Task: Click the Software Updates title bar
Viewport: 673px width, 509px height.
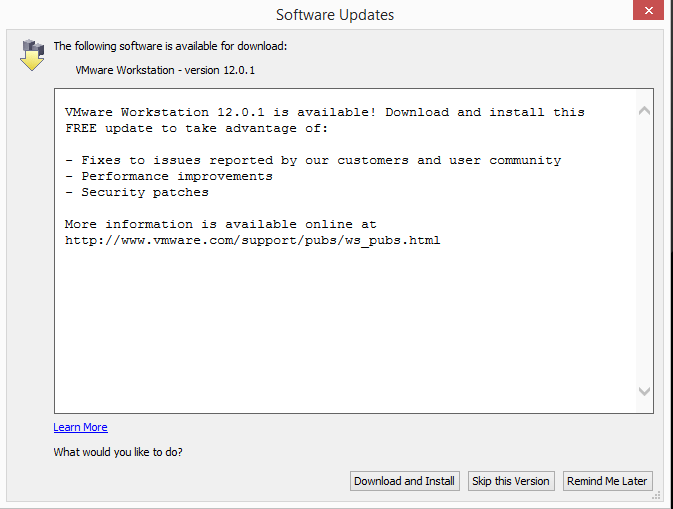Action: (x=334, y=14)
